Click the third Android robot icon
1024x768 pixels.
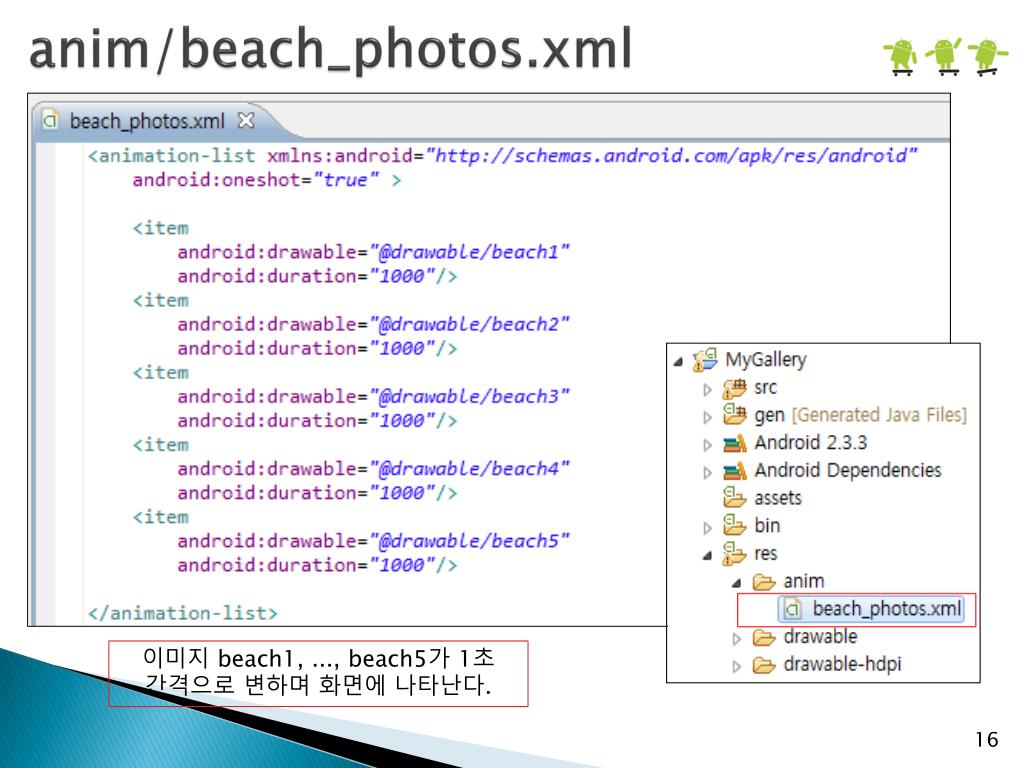pyautogui.click(x=987, y=56)
